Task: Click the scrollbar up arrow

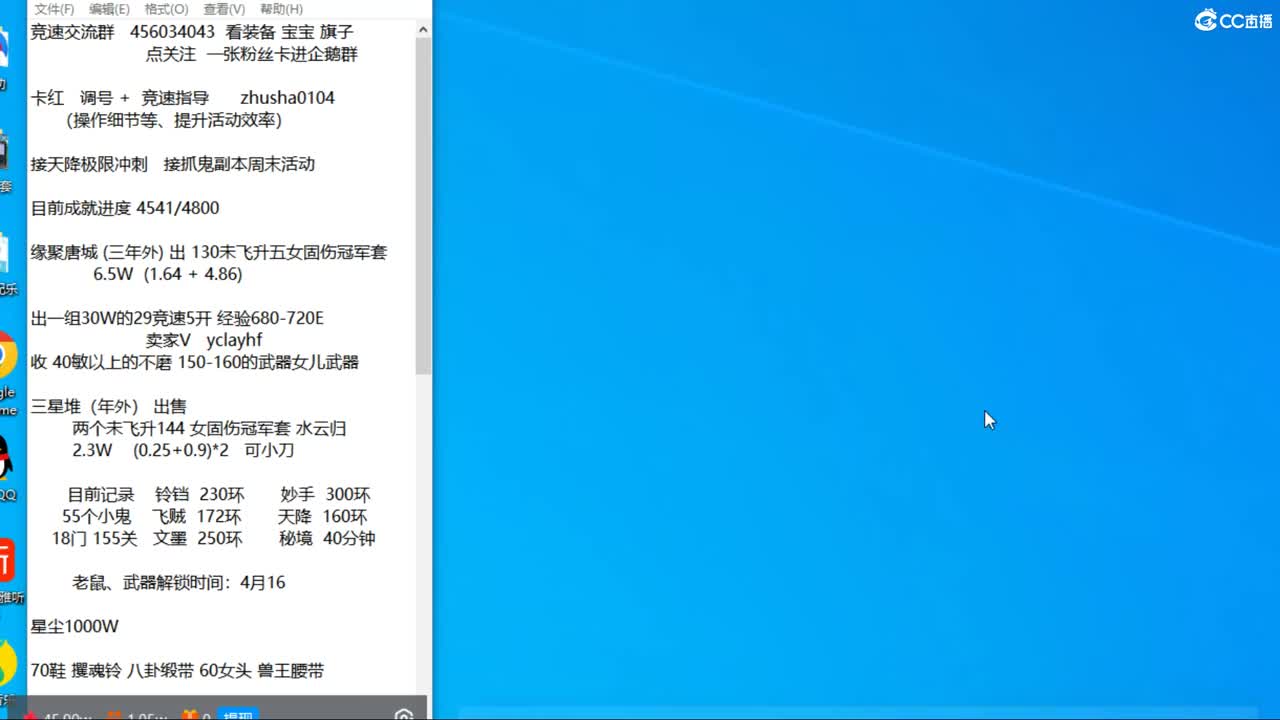Action: pyautogui.click(x=423, y=29)
